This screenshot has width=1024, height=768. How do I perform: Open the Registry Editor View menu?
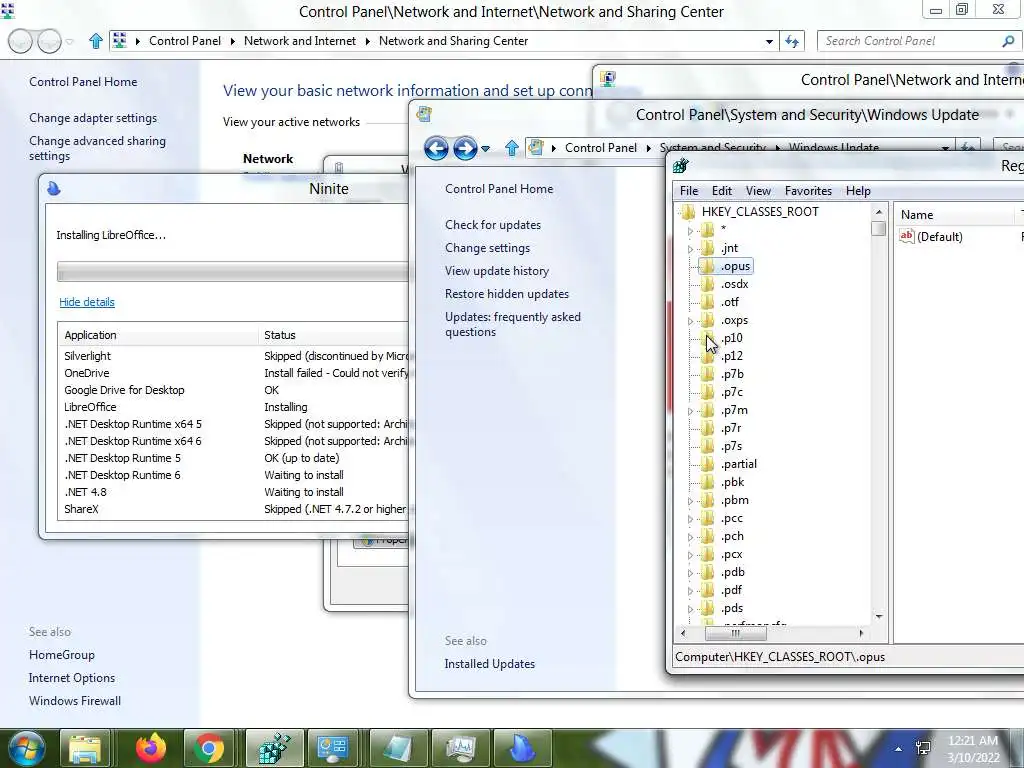pos(758,191)
